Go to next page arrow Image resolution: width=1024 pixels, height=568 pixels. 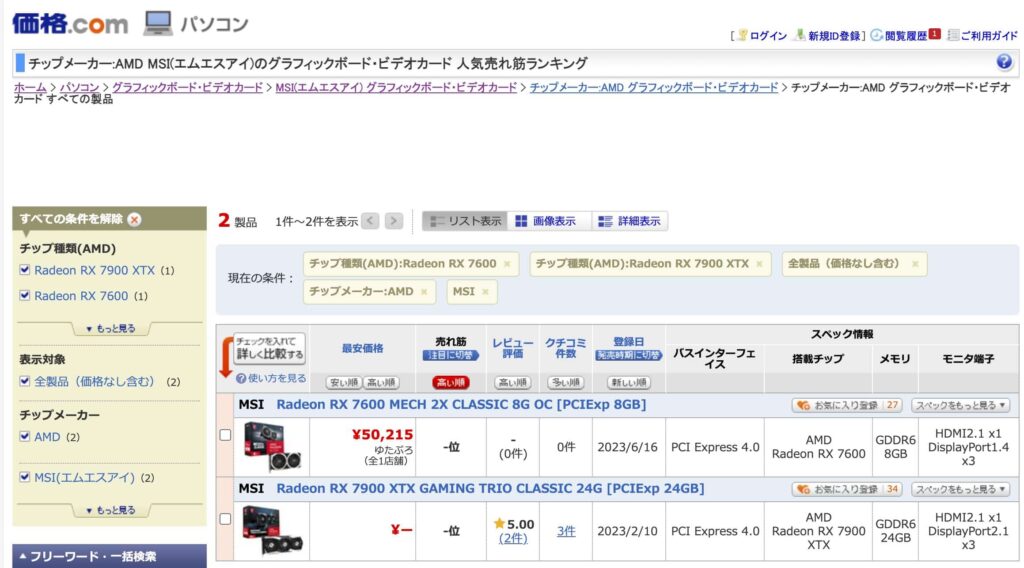(x=394, y=221)
